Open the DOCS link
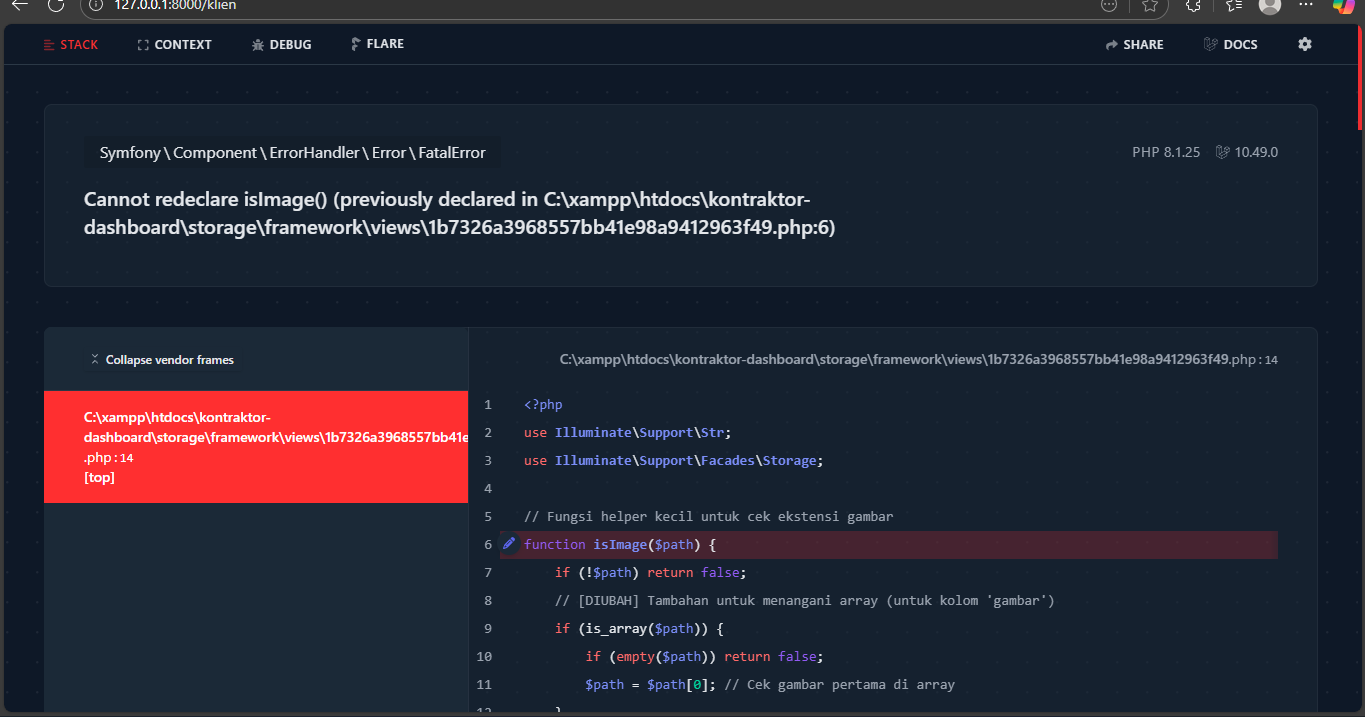Screen dimensions: 1365x717 [1230, 45]
